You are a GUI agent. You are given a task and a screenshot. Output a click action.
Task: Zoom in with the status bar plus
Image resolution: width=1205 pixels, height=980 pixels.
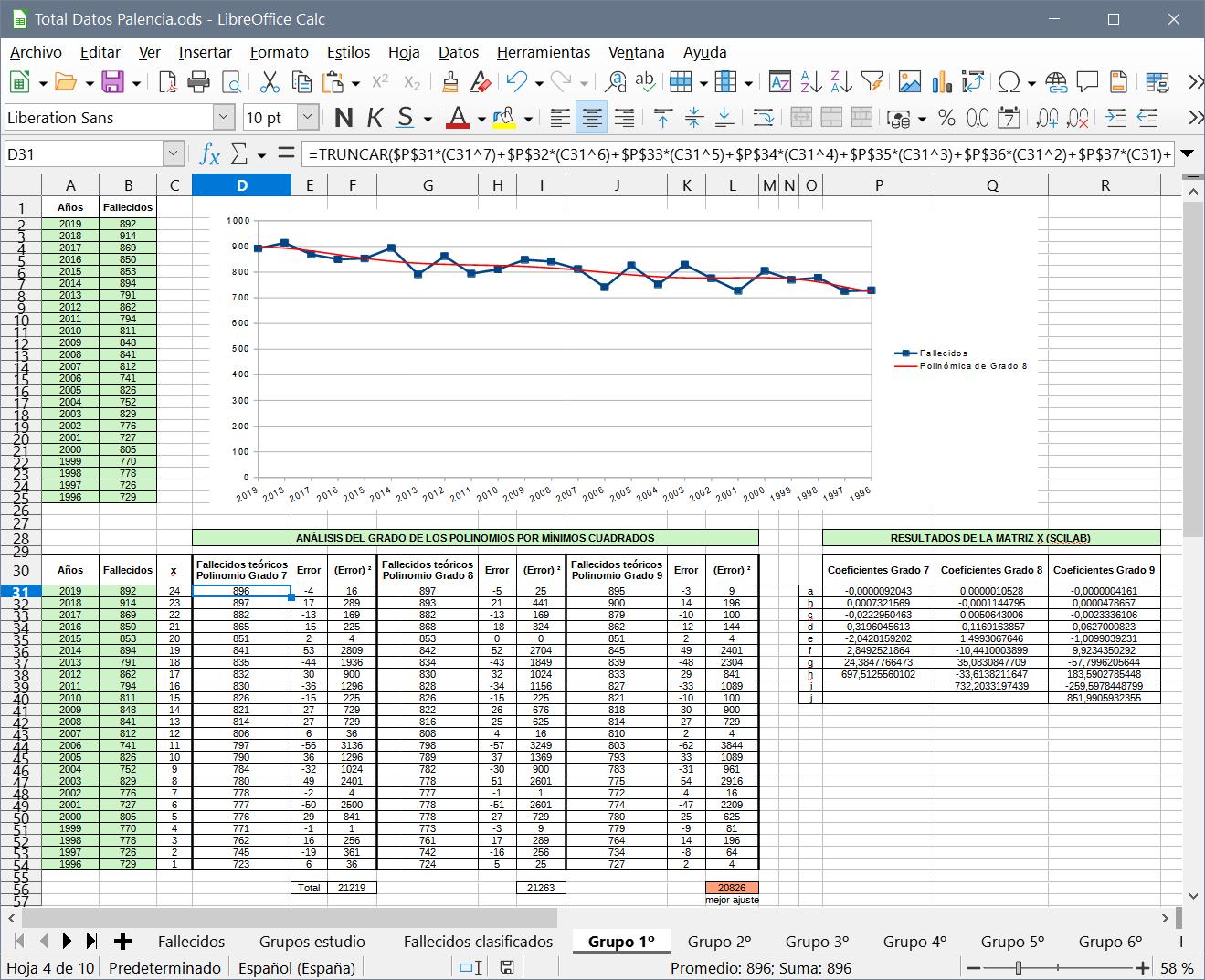(x=1143, y=968)
